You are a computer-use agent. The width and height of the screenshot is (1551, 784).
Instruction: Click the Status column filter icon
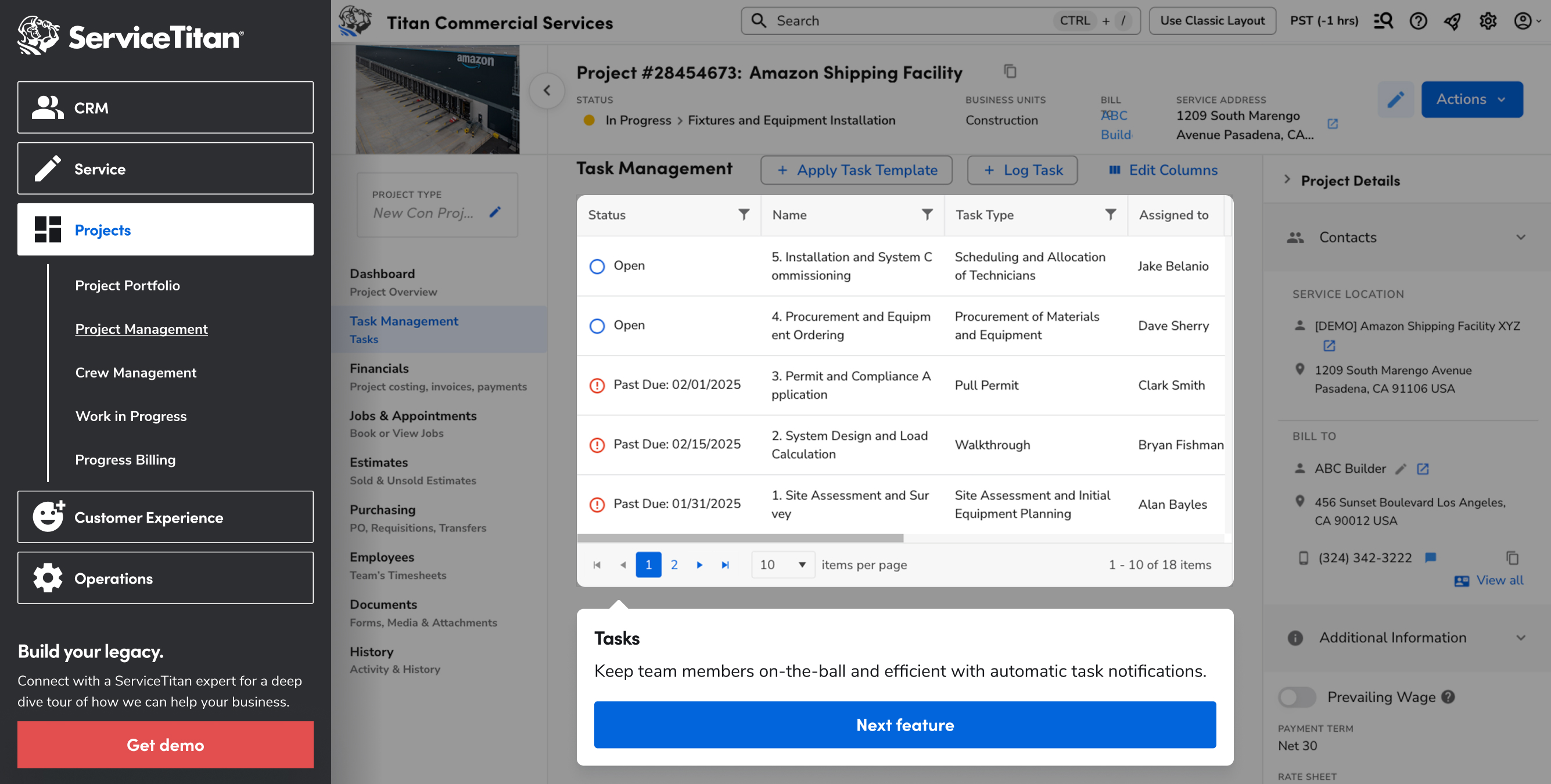coord(744,214)
